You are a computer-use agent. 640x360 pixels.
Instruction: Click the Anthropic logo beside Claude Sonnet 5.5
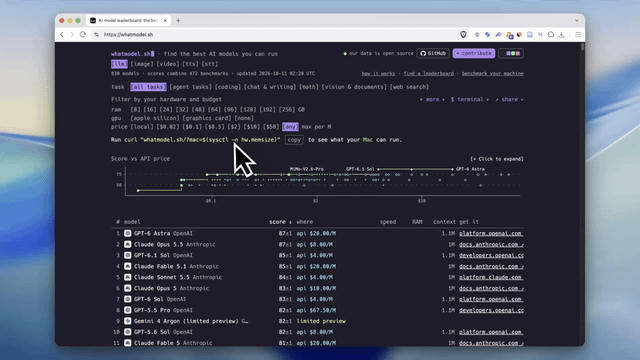point(127,277)
